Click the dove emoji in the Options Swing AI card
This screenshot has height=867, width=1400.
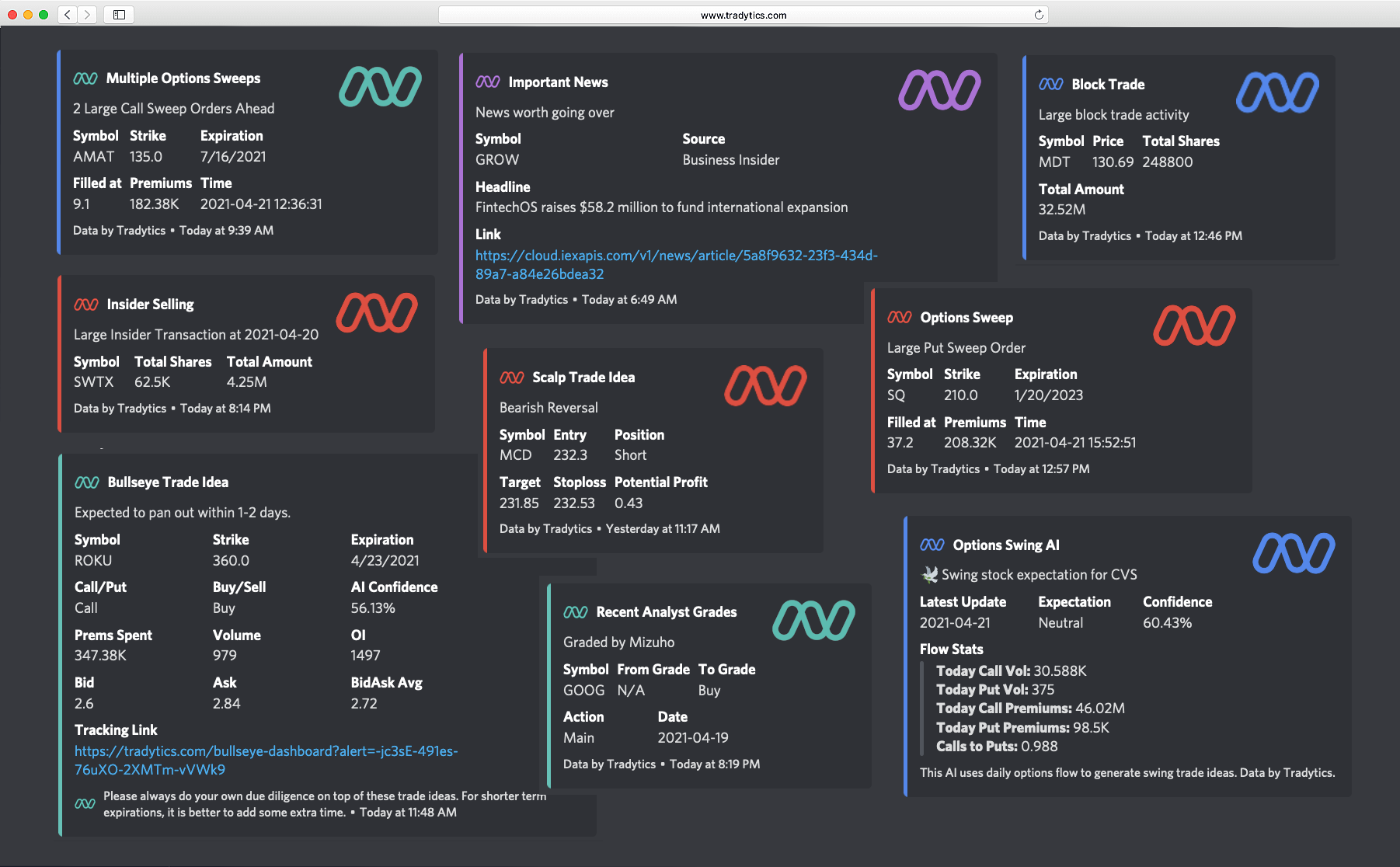coord(929,573)
